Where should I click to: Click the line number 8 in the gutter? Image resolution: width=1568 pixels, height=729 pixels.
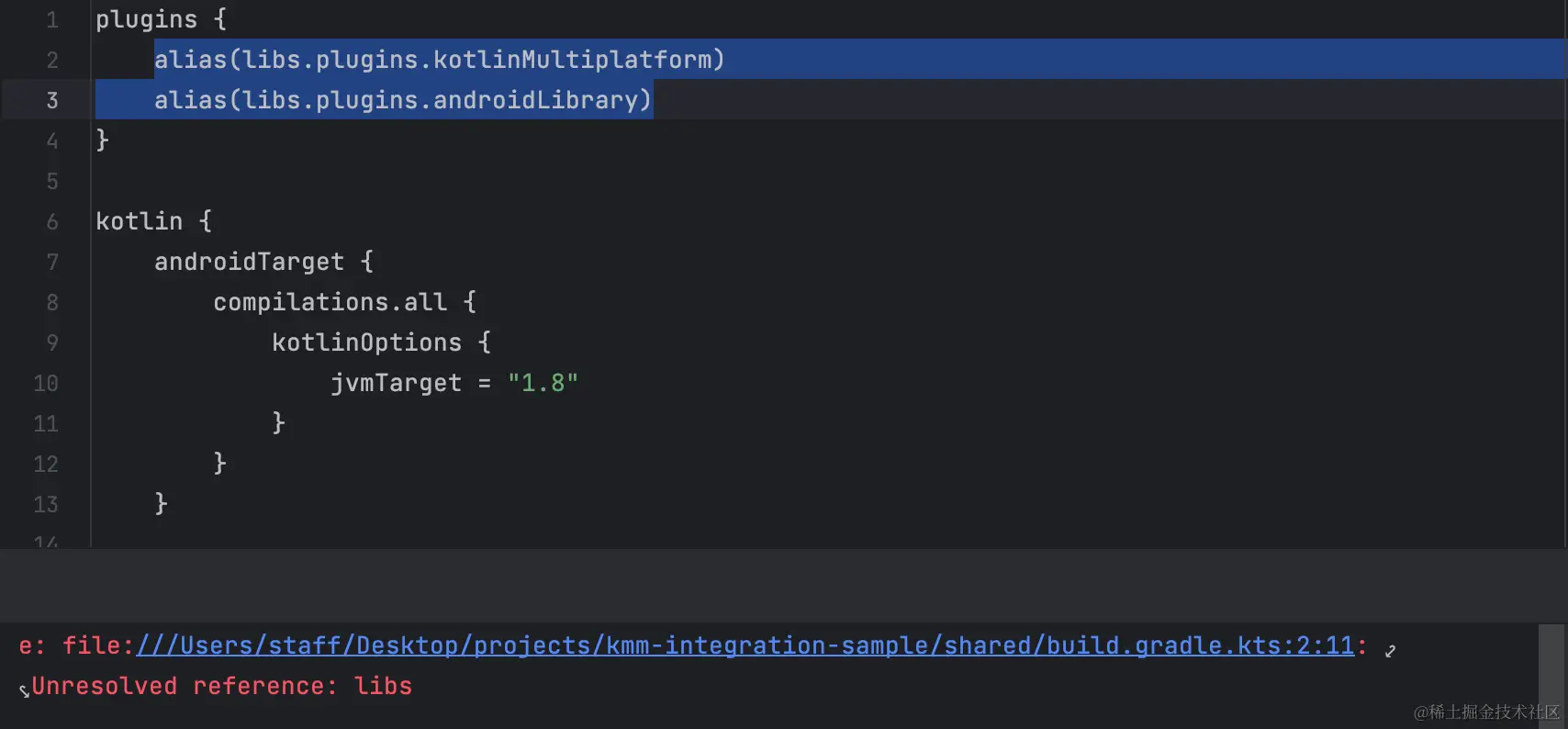click(52, 302)
